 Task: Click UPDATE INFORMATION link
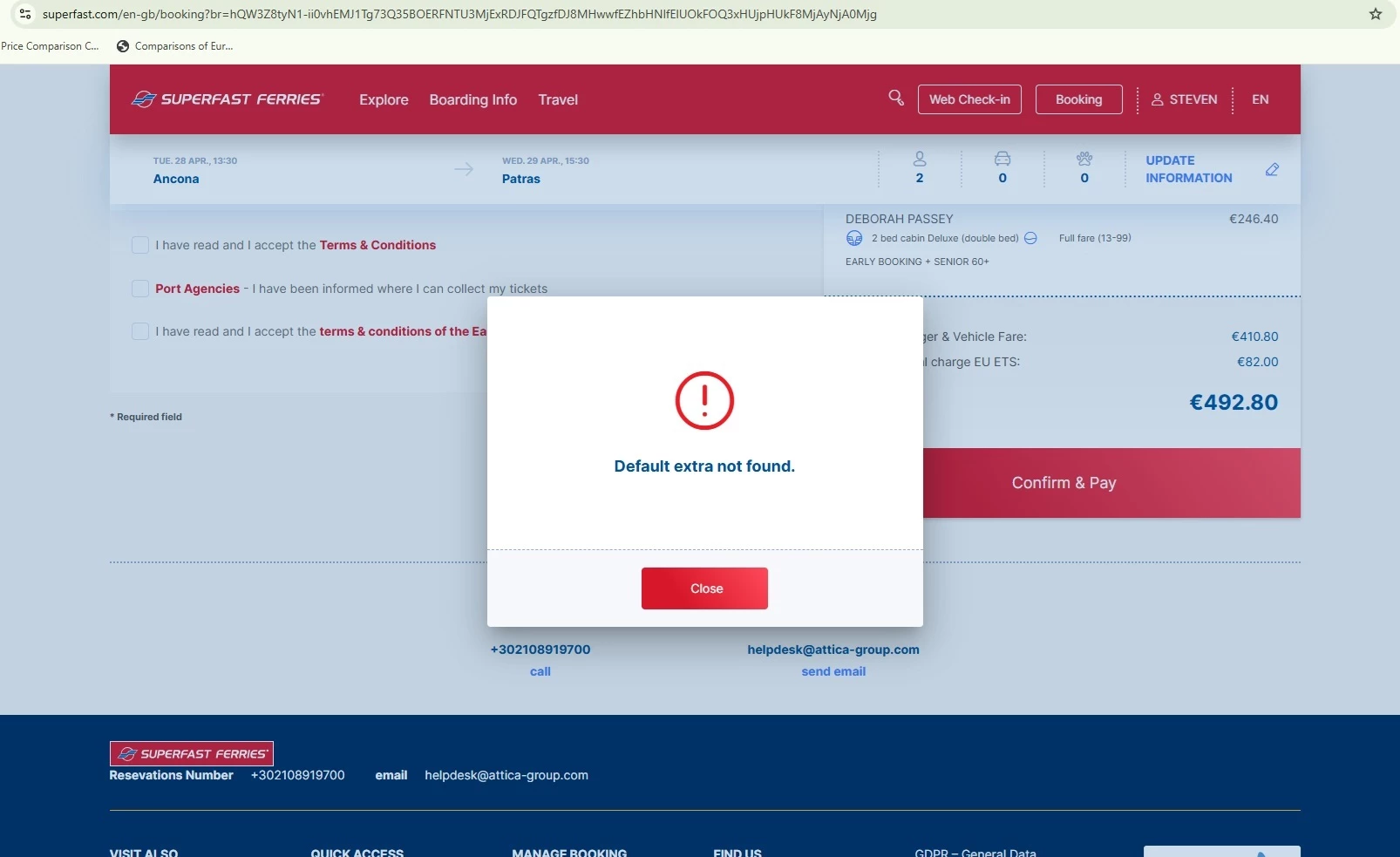tap(1189, 169)
